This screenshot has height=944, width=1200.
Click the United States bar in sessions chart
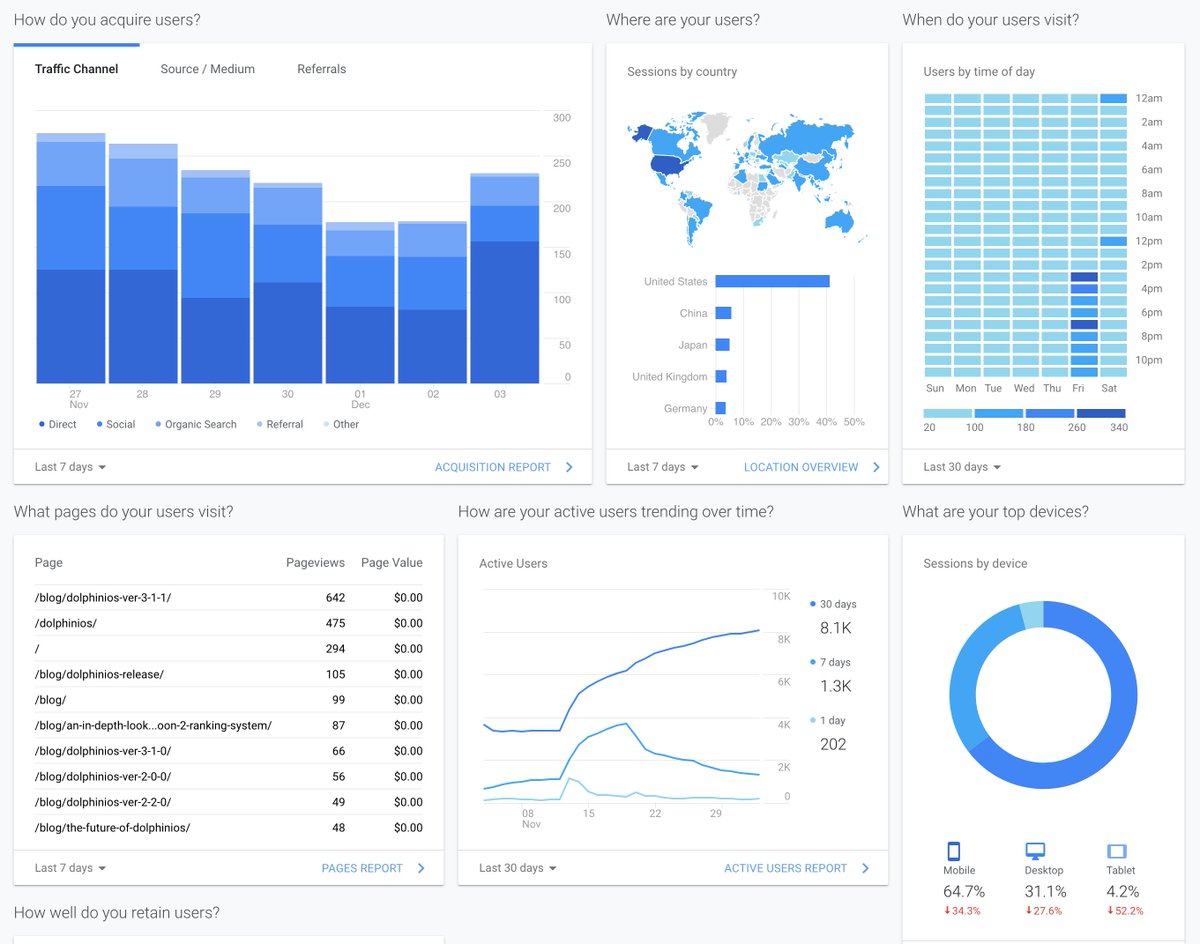click(773, 281)
